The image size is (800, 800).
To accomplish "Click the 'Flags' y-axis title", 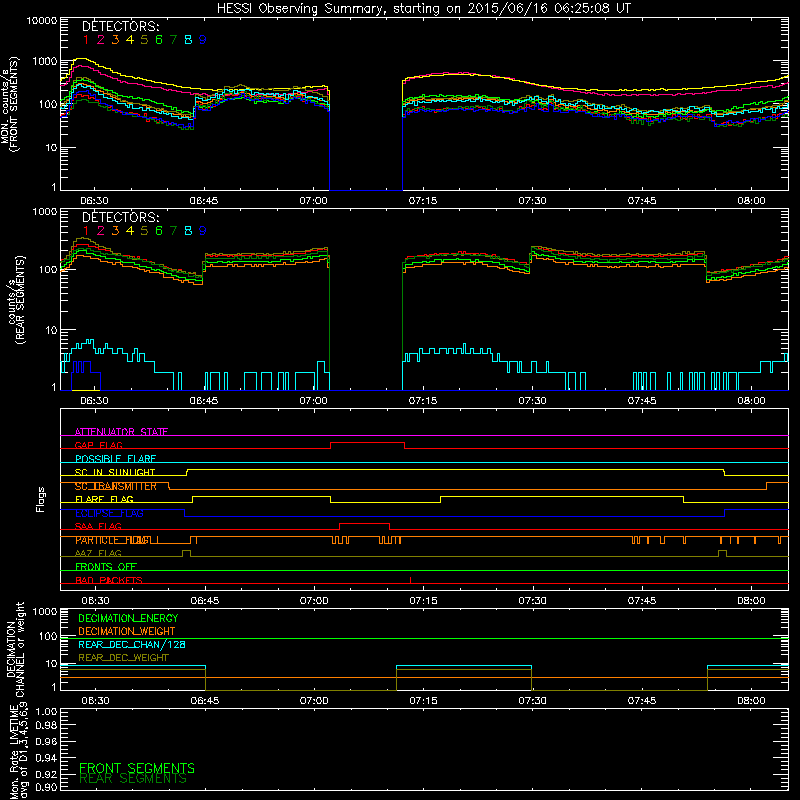I will (40, 499).
